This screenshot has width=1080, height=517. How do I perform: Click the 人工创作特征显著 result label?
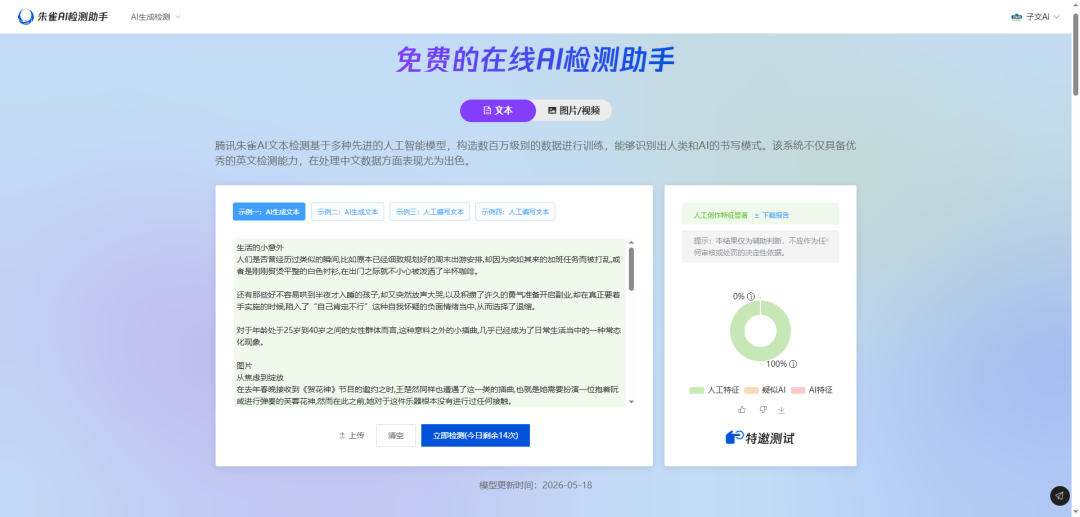point(720,215)
